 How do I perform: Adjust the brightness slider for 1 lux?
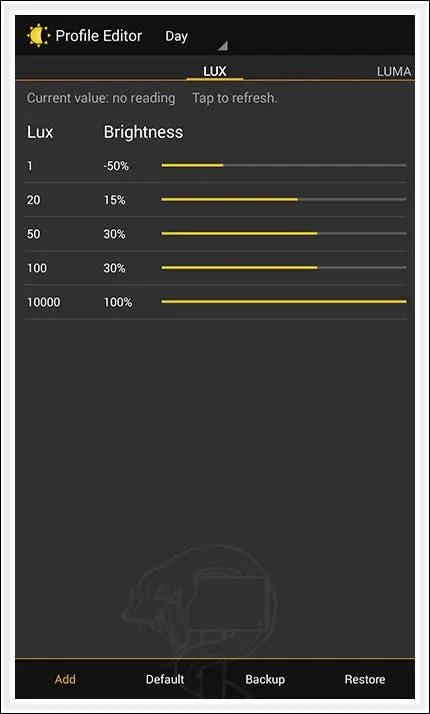point(284,165)
